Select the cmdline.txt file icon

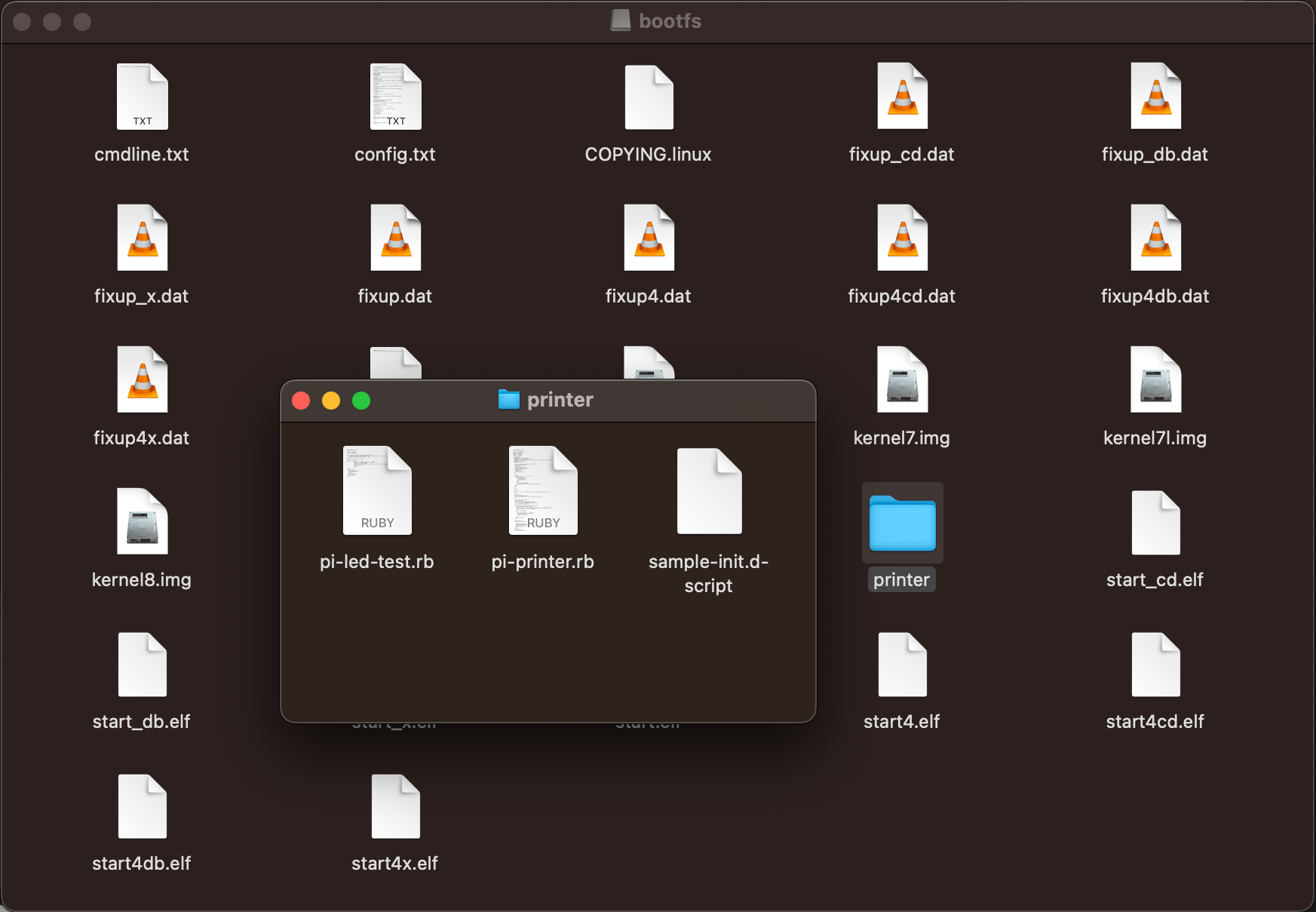click(x=142, y=97)
